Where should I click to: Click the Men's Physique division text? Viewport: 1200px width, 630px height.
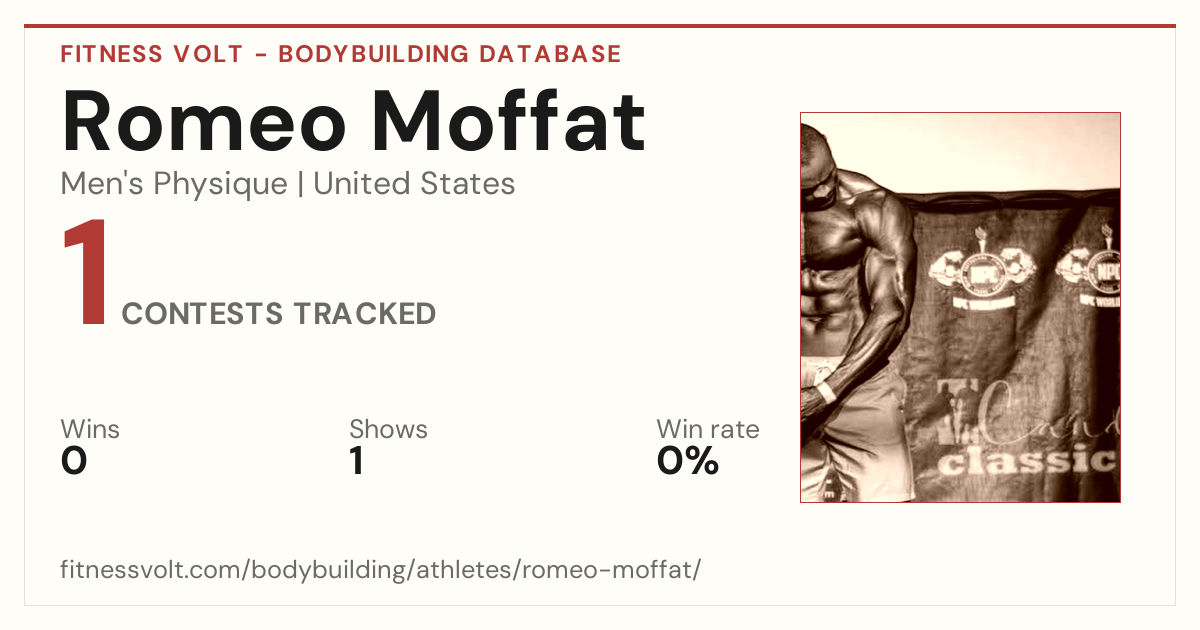pos(174,184)
